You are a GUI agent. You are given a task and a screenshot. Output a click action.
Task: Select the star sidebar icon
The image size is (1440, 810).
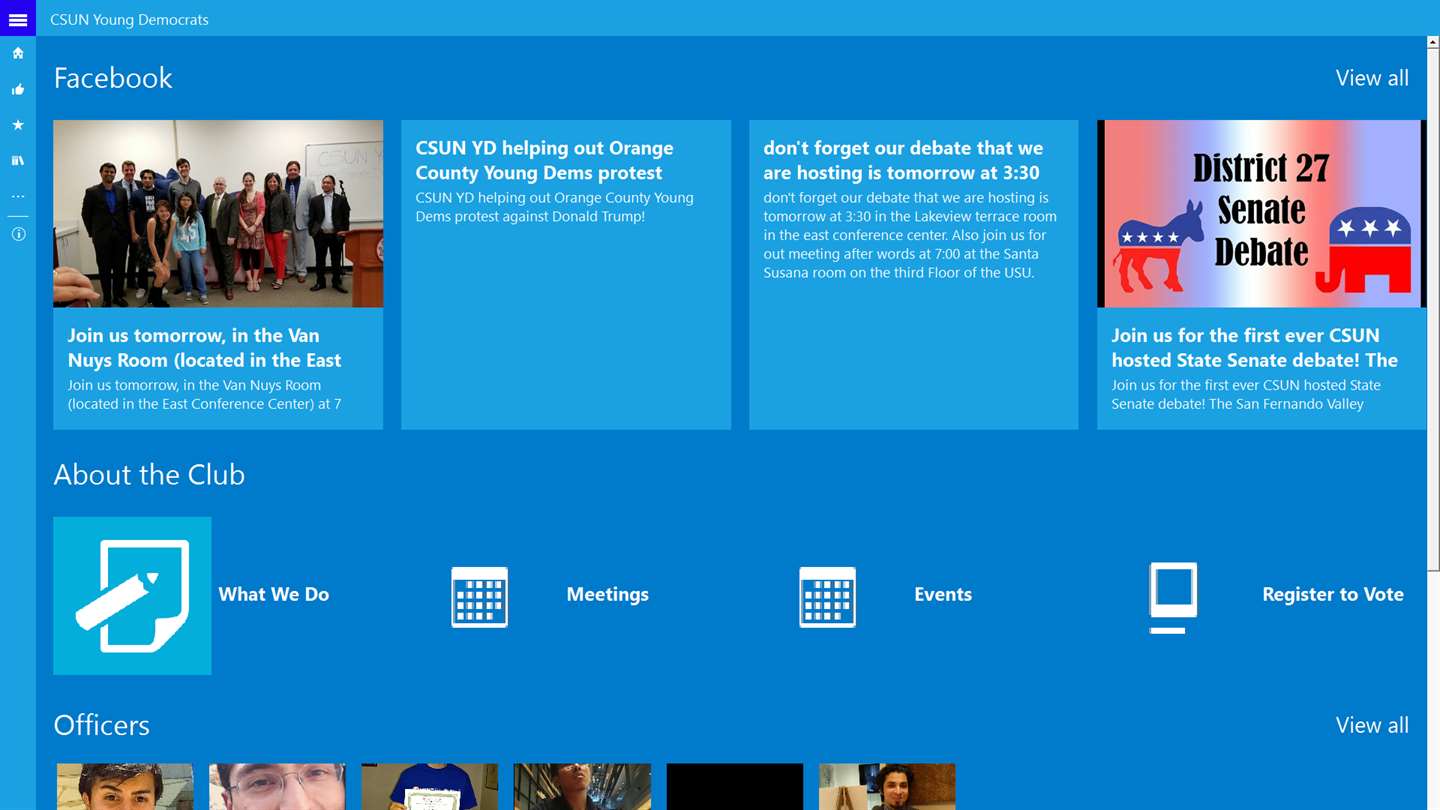point(18,125)
